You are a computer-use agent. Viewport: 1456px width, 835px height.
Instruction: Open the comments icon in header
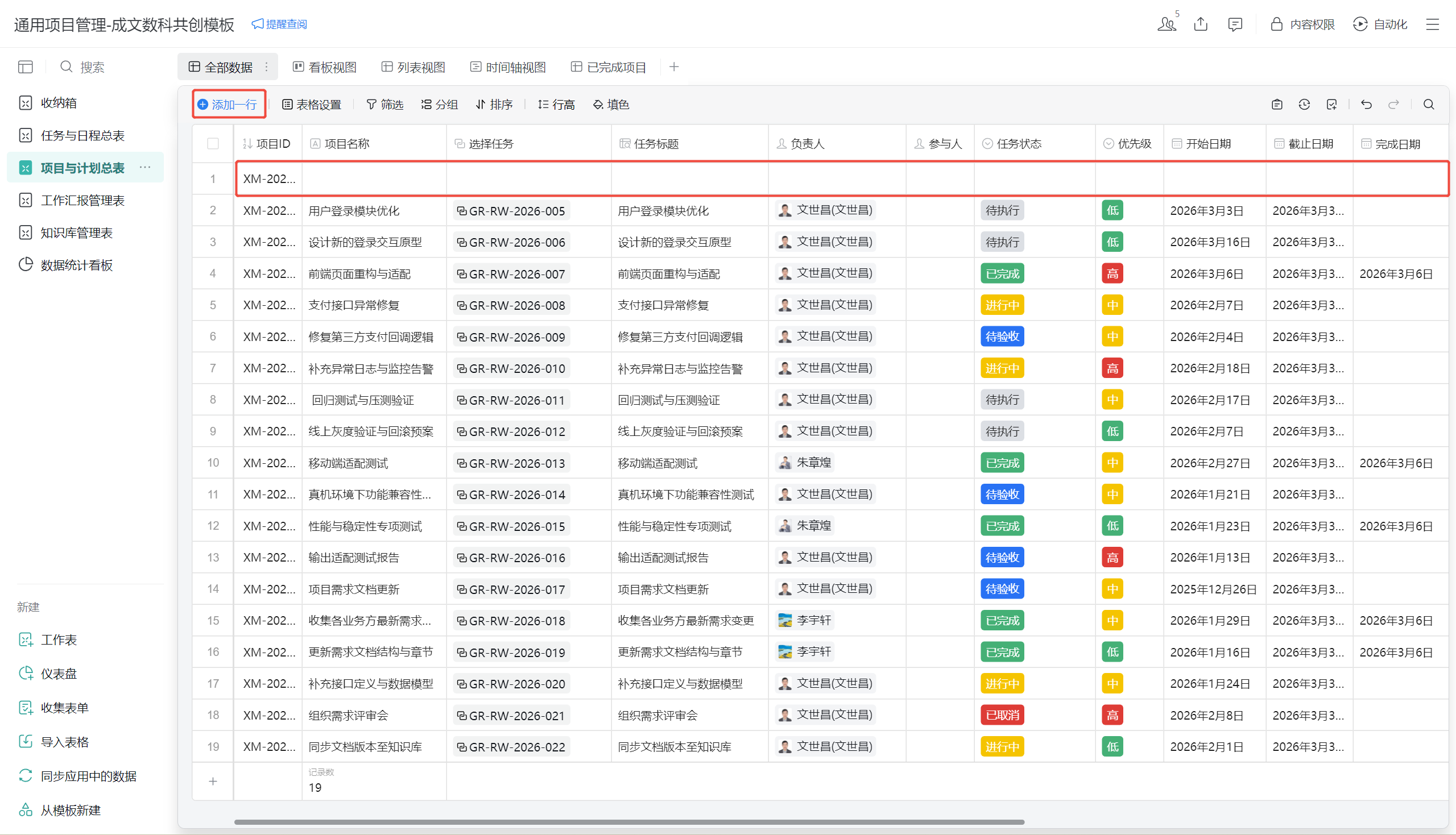pyautogui.click(x=1235, y=24)
